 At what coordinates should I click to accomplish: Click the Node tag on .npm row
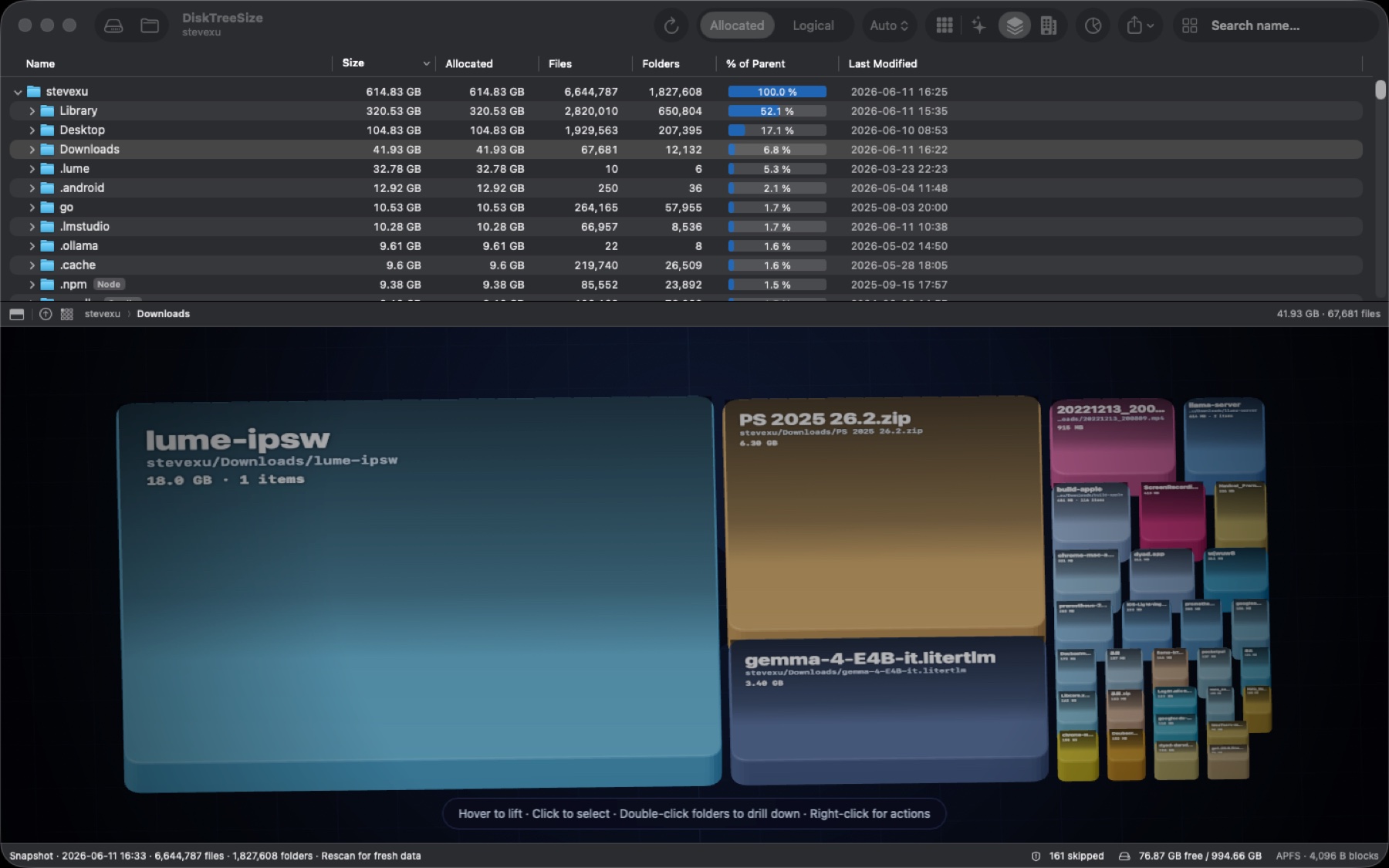tap(109, 285)
